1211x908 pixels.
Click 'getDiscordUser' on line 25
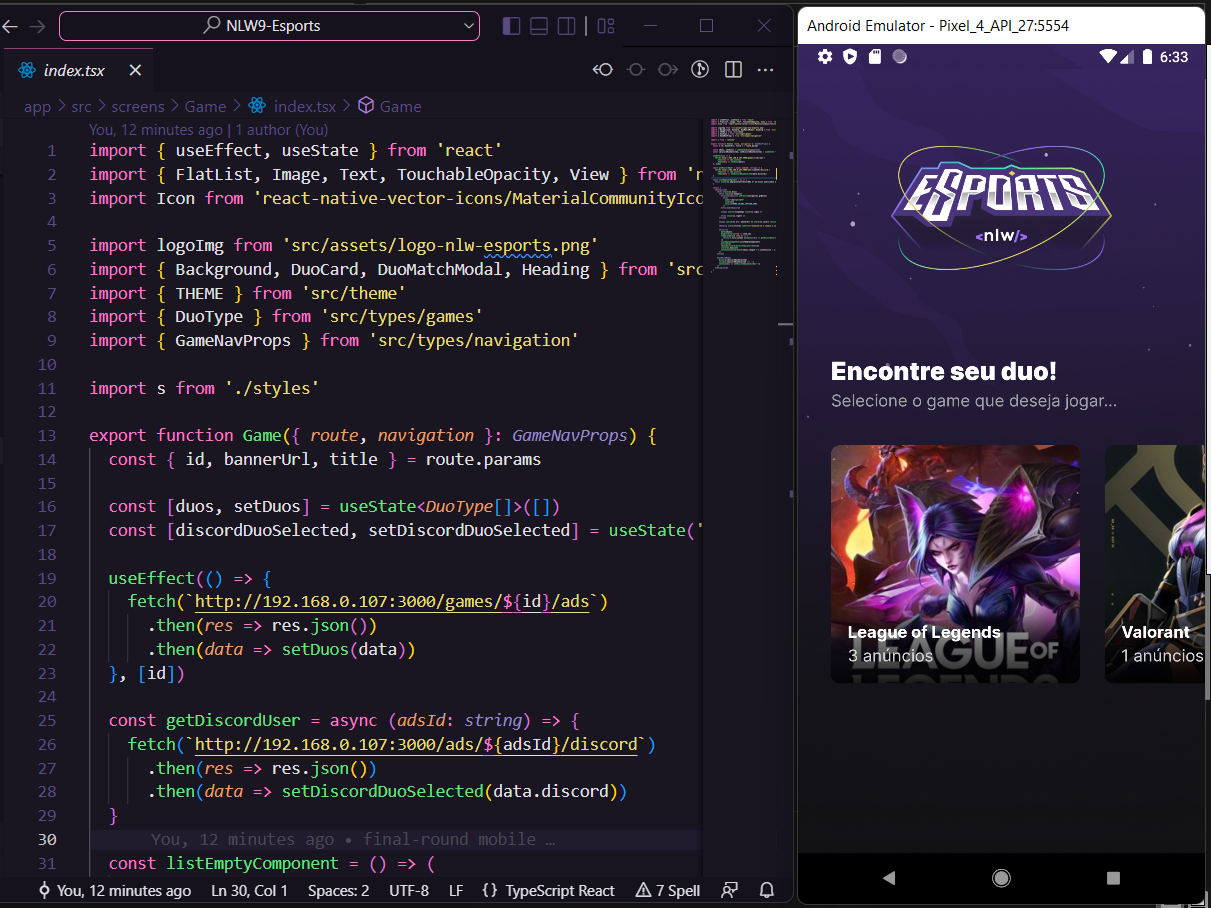(x=233, y=720)
